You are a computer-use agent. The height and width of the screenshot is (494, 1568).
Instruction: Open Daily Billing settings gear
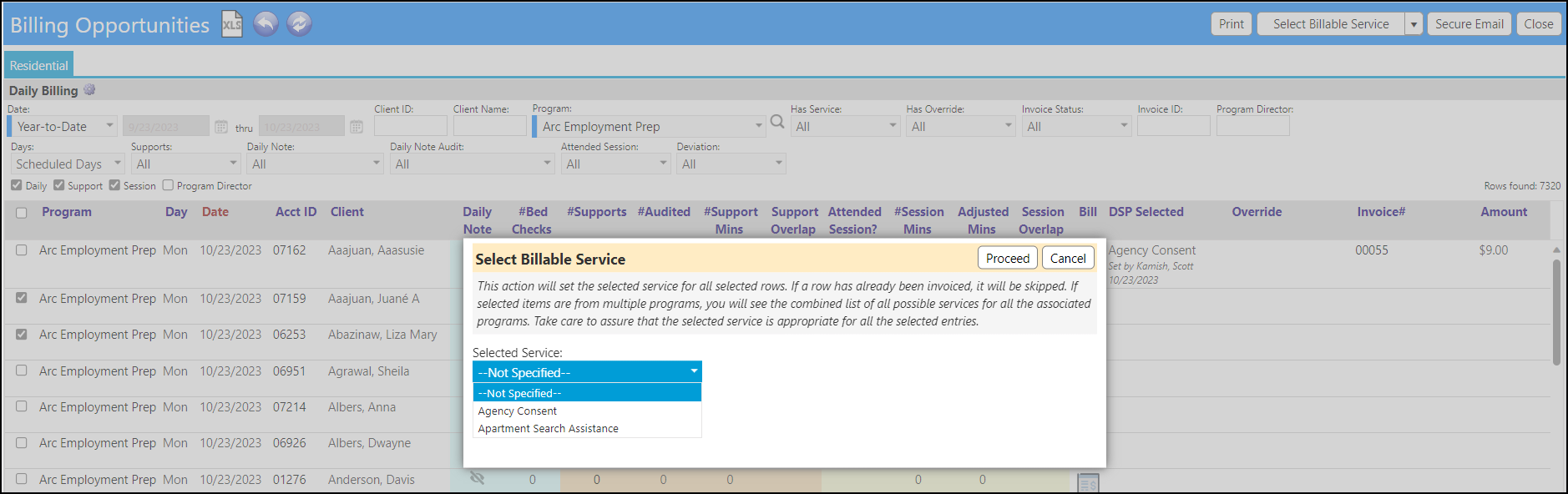click(89, 90)
